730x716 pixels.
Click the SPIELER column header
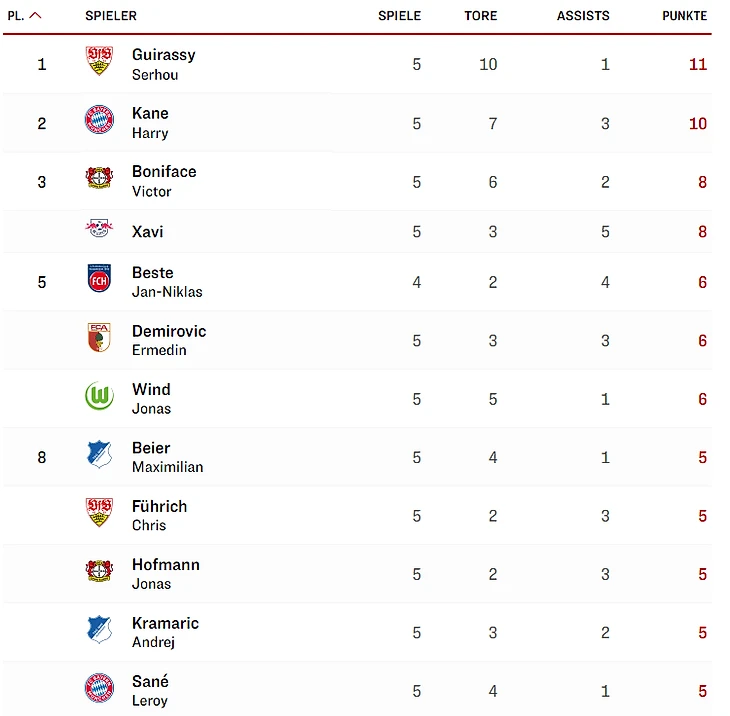tap(111, 16)
